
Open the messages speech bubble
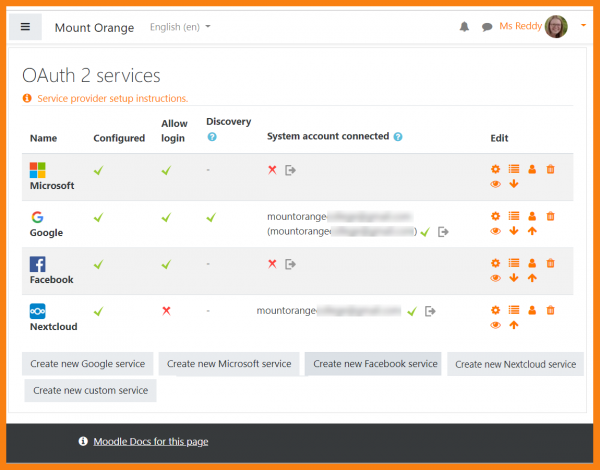[486, 27]
